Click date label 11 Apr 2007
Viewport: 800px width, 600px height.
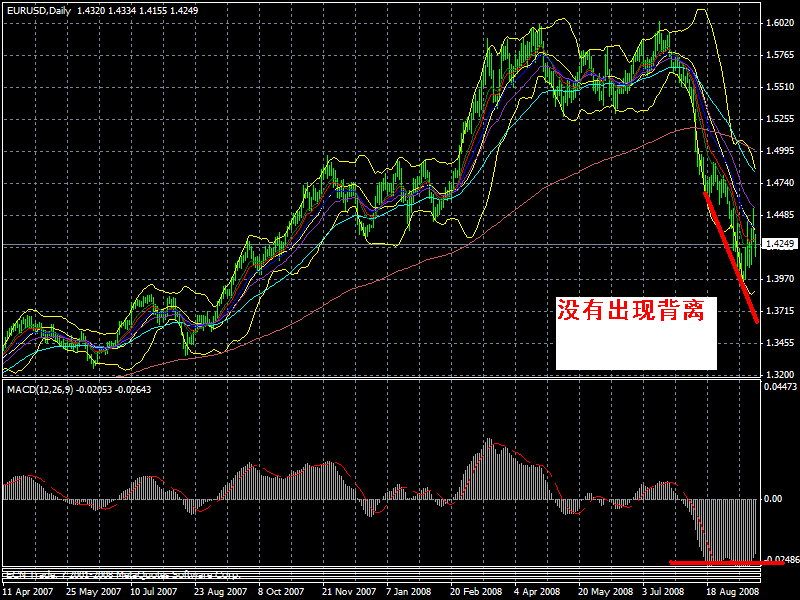click(x=28, y=592)
